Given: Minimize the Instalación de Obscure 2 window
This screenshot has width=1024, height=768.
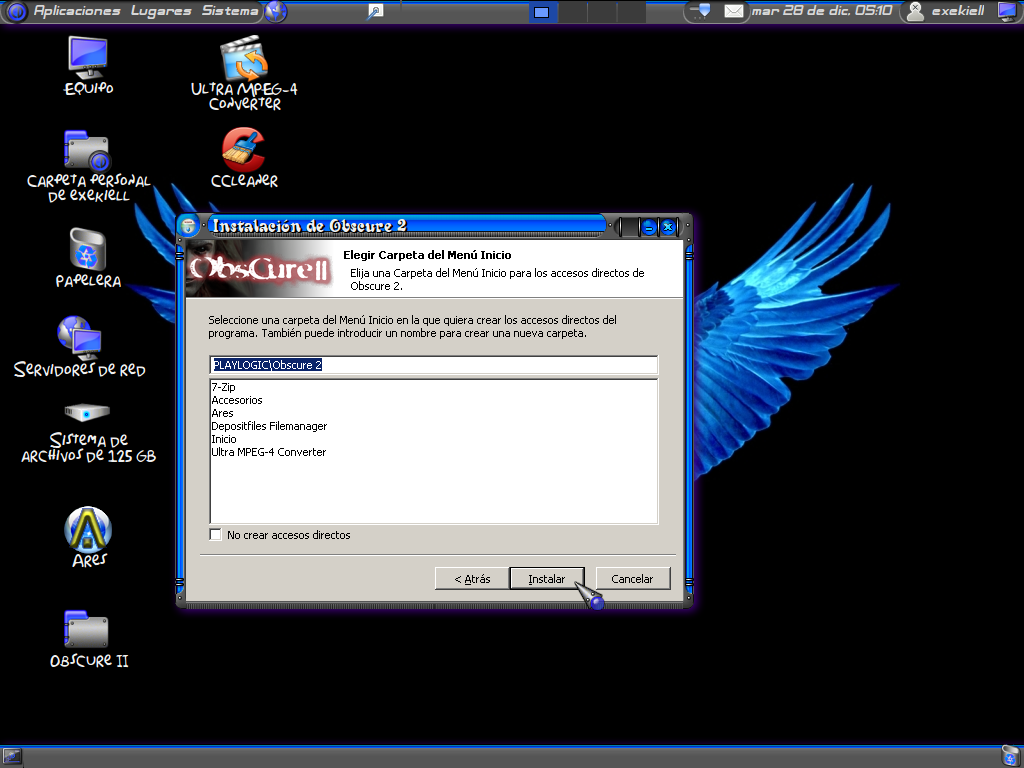Looking at the screenshot, I should pyautogui.click(x=648, y=227).
